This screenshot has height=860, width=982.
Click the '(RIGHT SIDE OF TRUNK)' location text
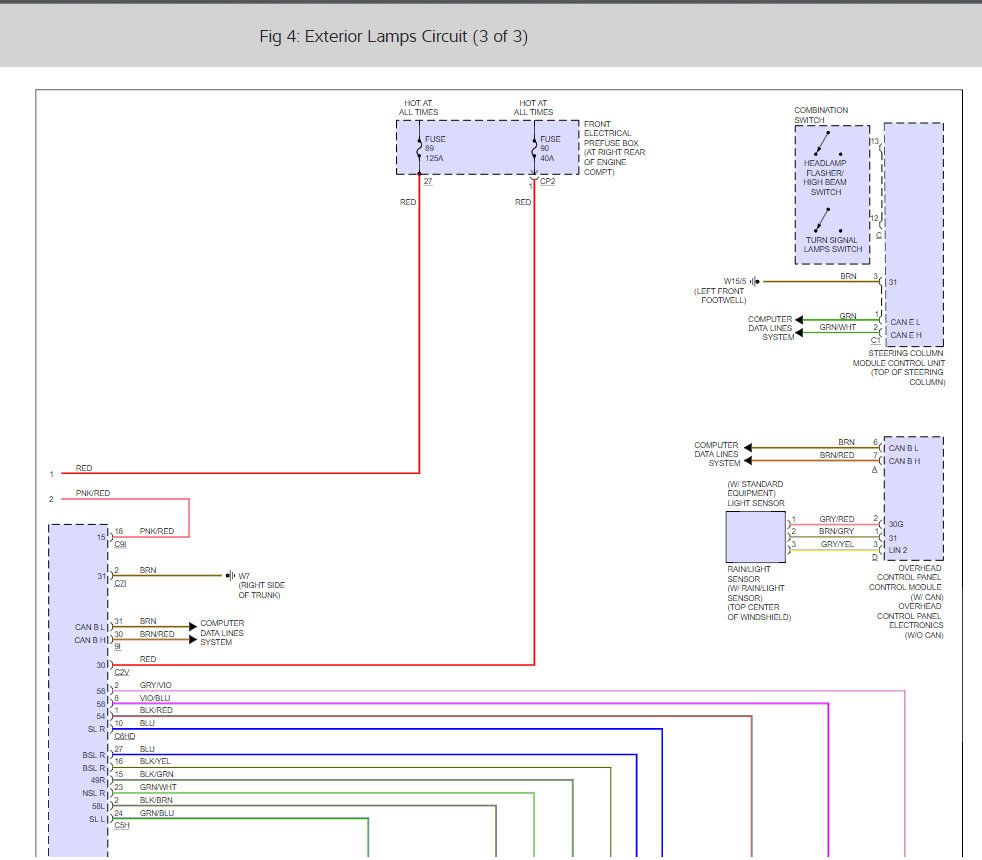pyautogui.click(x=261, y=590)
